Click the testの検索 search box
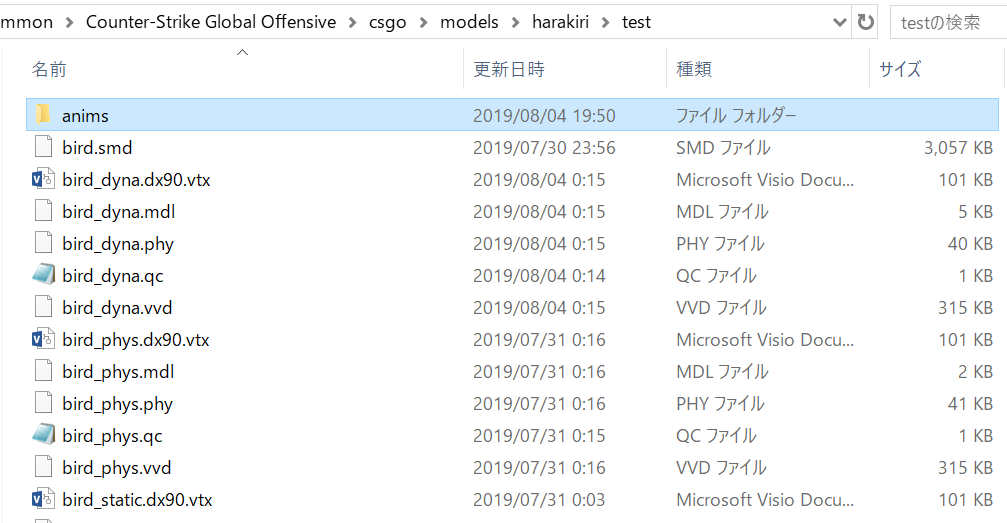The height and width of the screenshot is (523, 1007). point(945,22)
